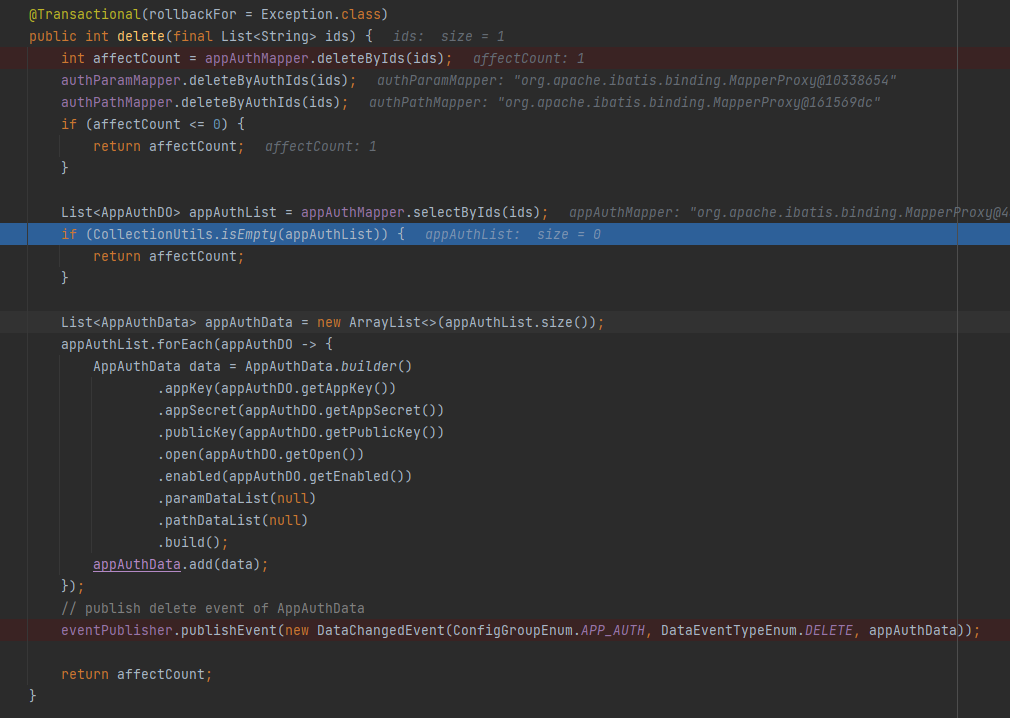1010x718 pixels.
Task: Click the .build(); call
Action: coord(193,542)
